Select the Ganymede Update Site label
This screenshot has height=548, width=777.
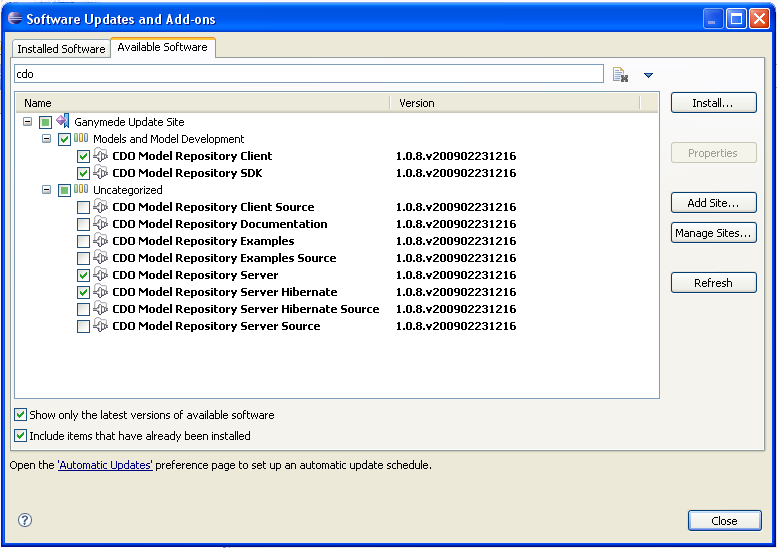coord(129,122)
